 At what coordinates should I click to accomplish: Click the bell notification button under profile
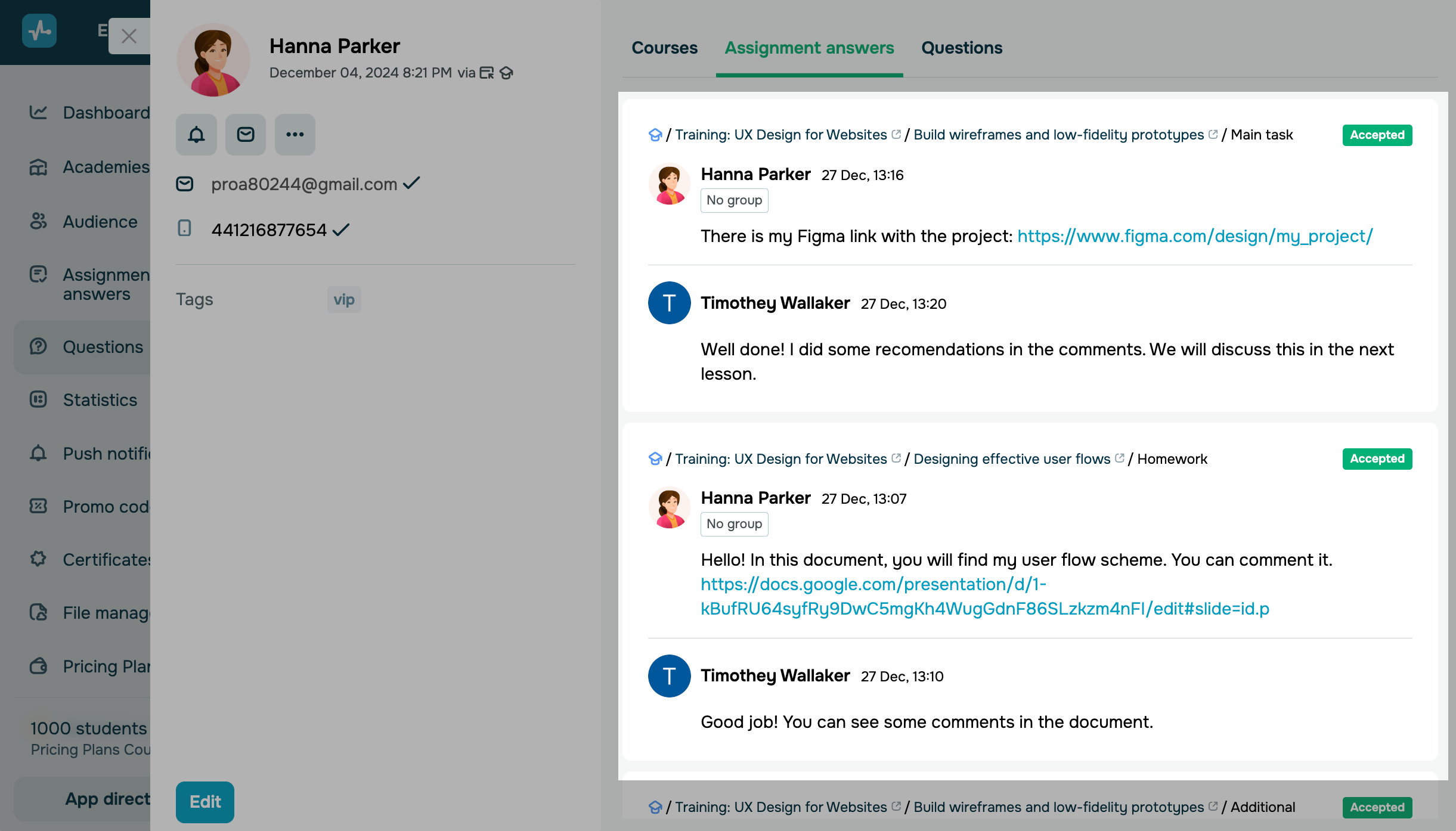[x=196, y=135]
